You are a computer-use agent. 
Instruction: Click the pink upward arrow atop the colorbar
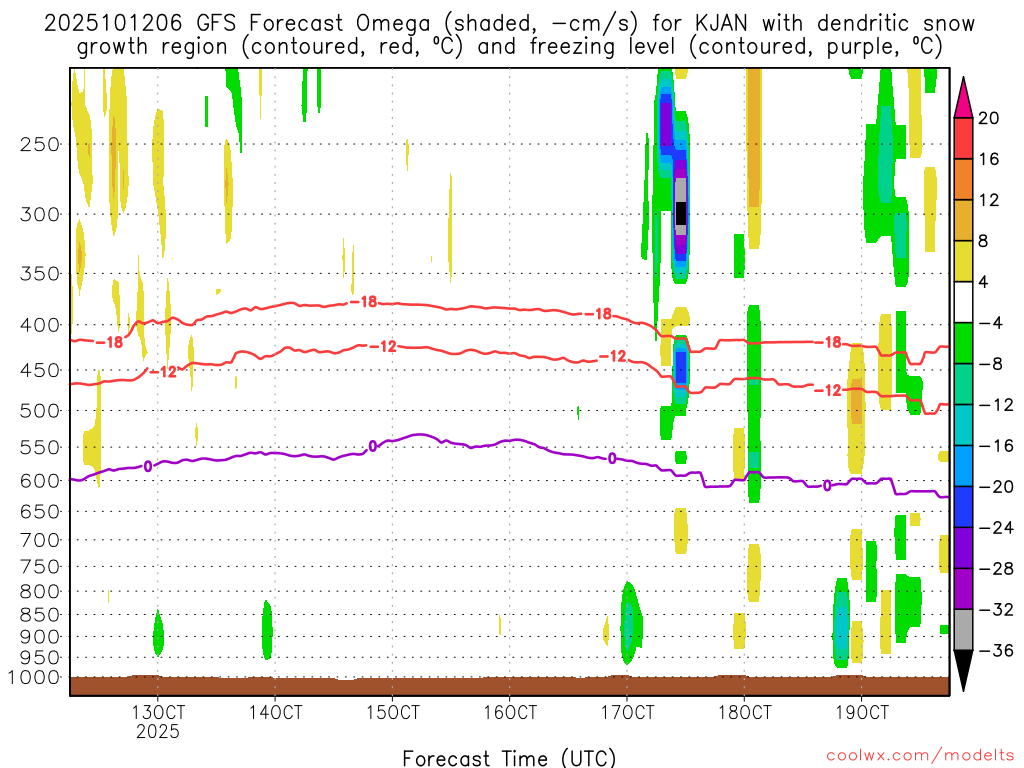963,97
